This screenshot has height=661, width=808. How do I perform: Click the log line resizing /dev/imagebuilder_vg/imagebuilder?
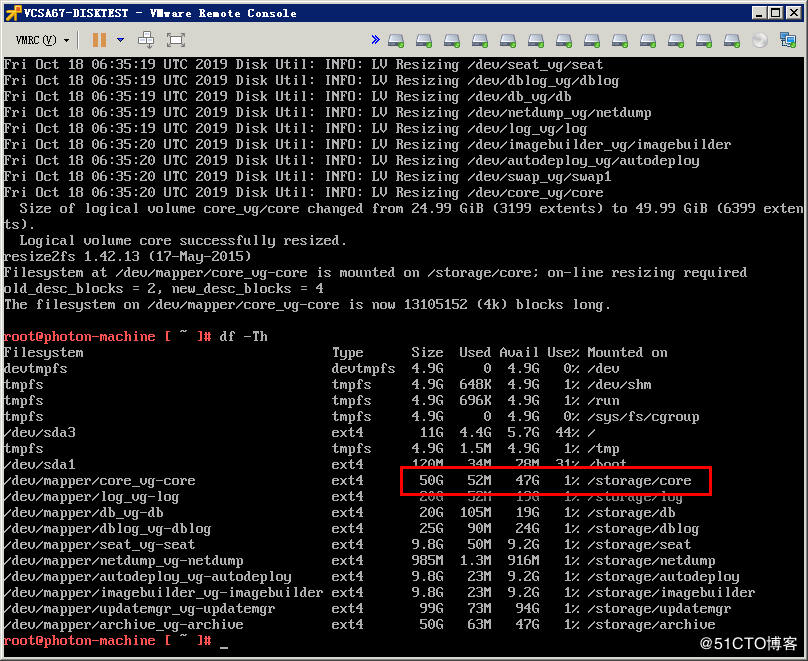(x=367, y=145)
